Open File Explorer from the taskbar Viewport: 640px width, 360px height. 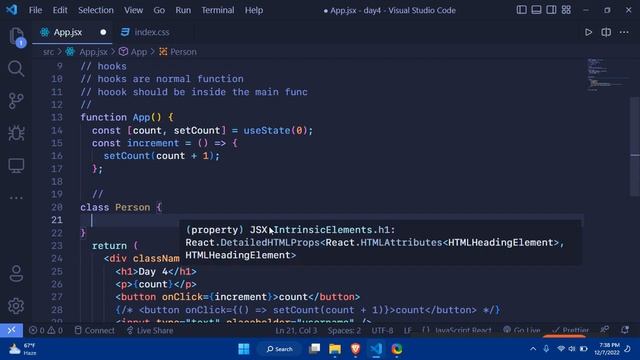(335, 349)
